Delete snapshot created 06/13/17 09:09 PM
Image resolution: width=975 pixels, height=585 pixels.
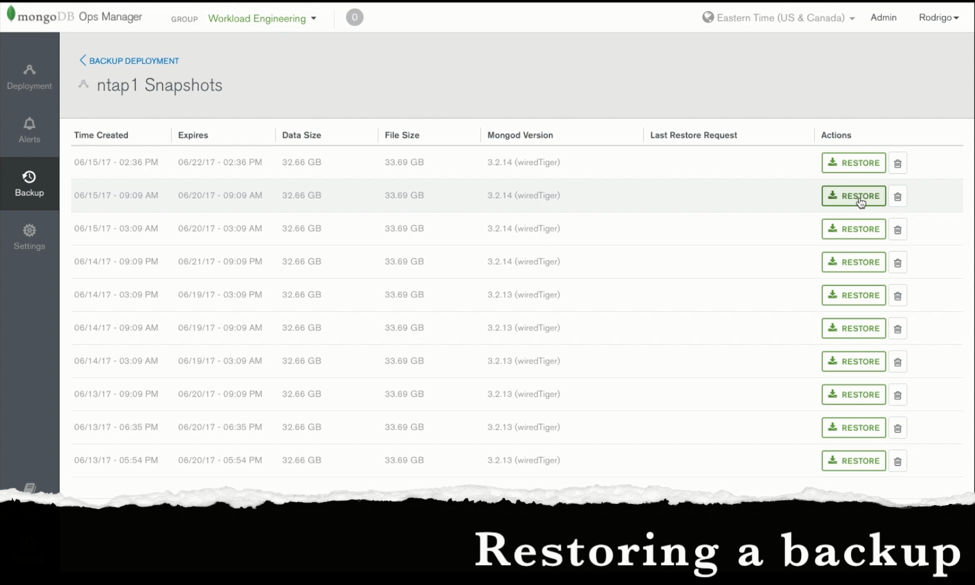(x=897, y=395)
